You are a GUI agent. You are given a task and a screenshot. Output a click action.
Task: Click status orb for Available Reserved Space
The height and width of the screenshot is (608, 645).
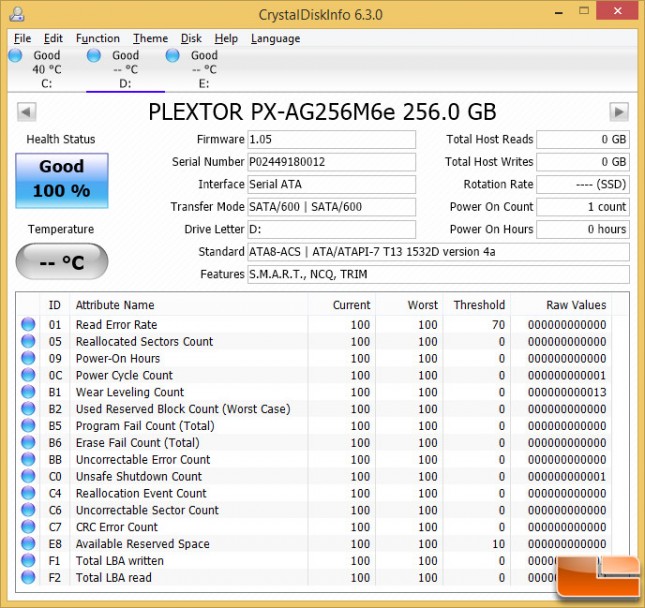point(28,543)
